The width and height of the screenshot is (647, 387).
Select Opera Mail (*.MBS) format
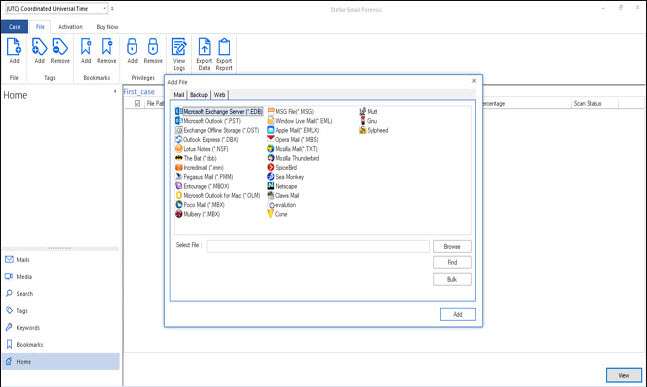[293, 139]
